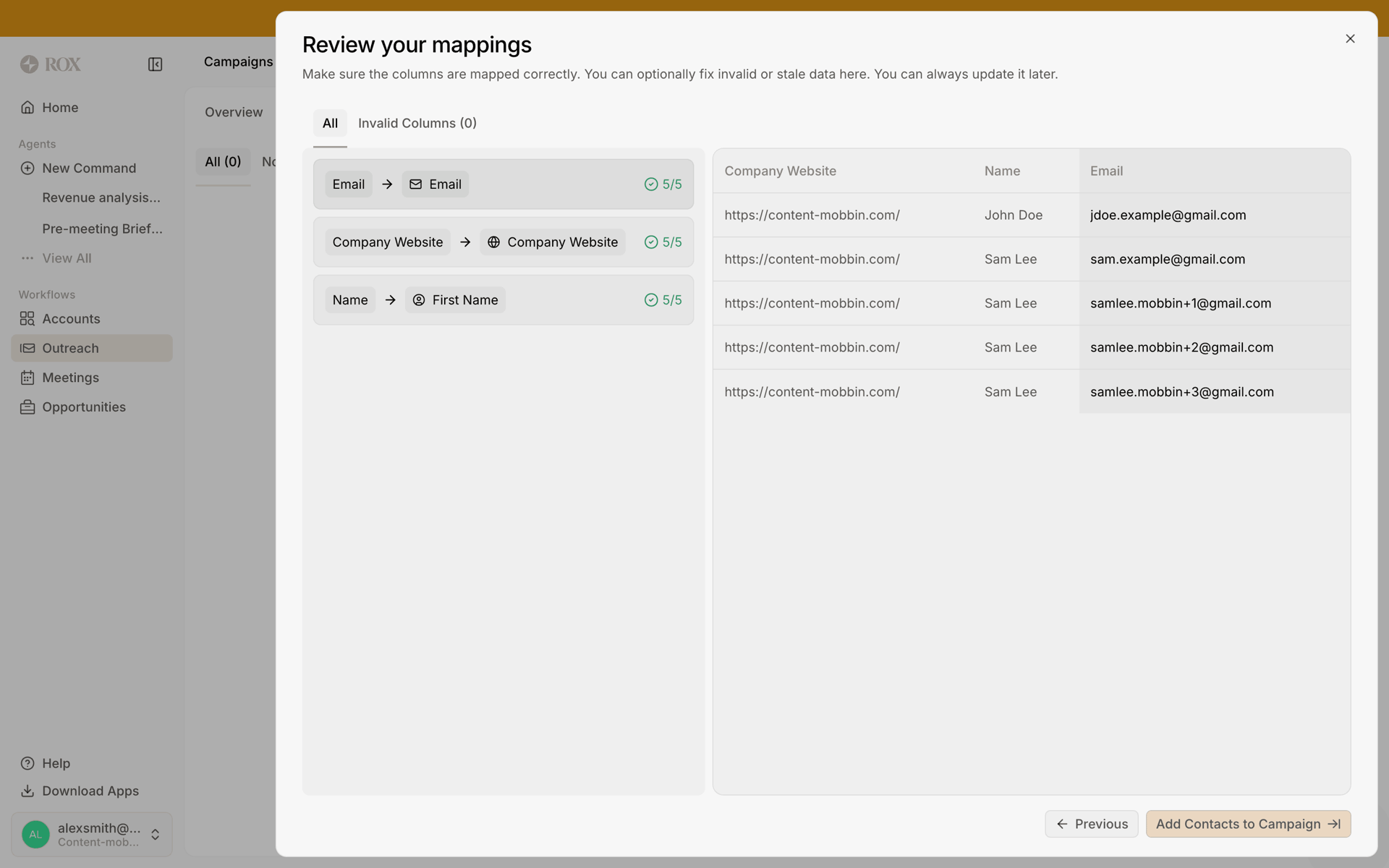This screenshot has width=1389, height=868.
Task: Click Add Contacts to Campaign
Action: coord(1248,825)
